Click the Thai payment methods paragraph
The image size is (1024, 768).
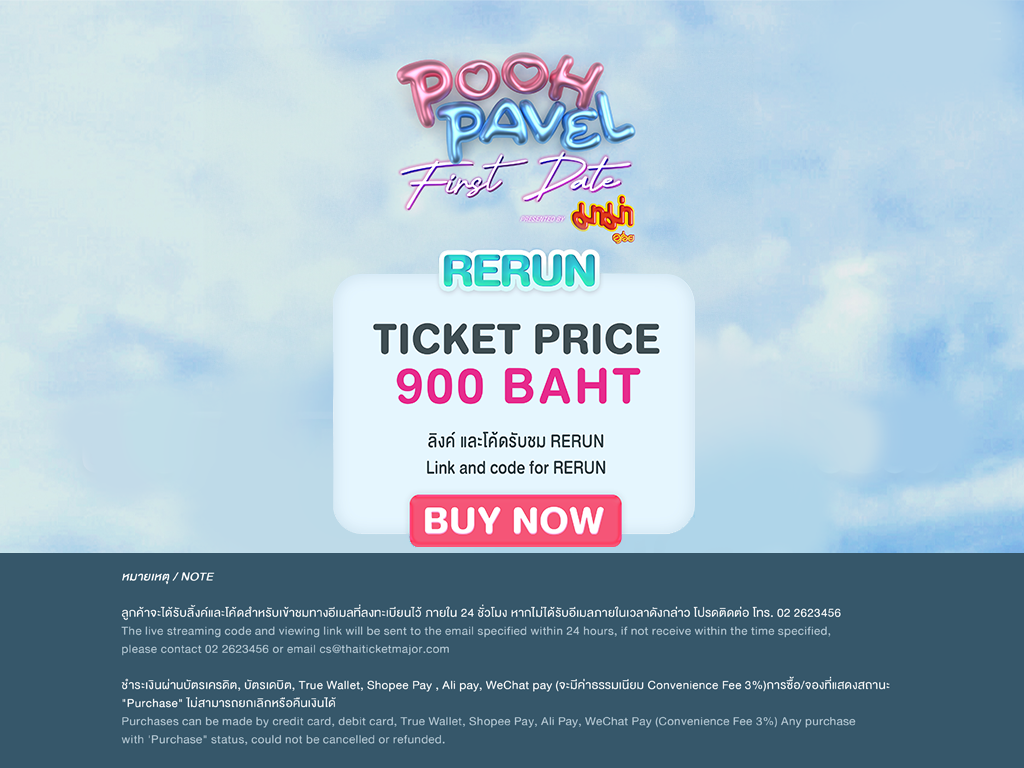(505, 694)
